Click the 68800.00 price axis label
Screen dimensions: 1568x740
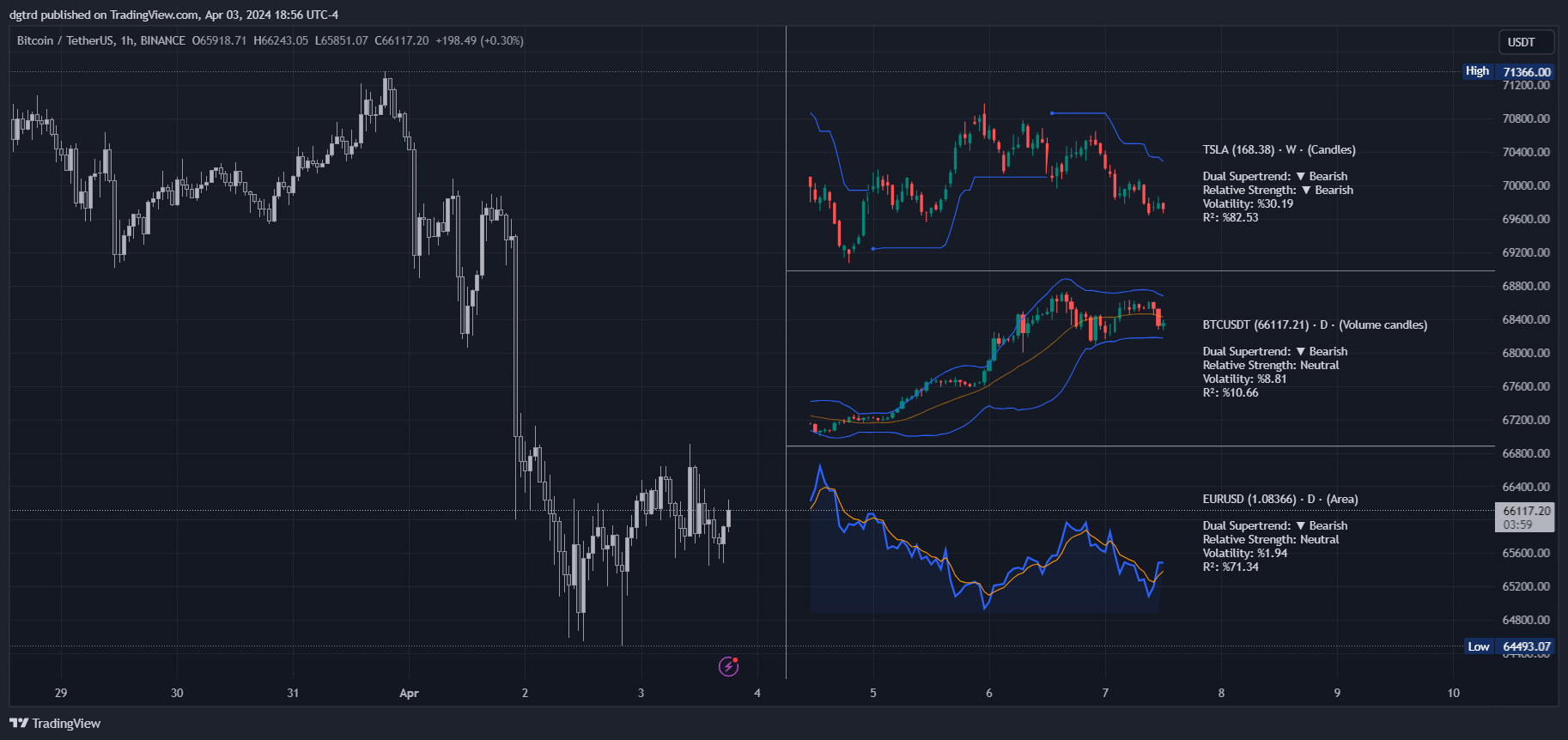(1526, 286)
